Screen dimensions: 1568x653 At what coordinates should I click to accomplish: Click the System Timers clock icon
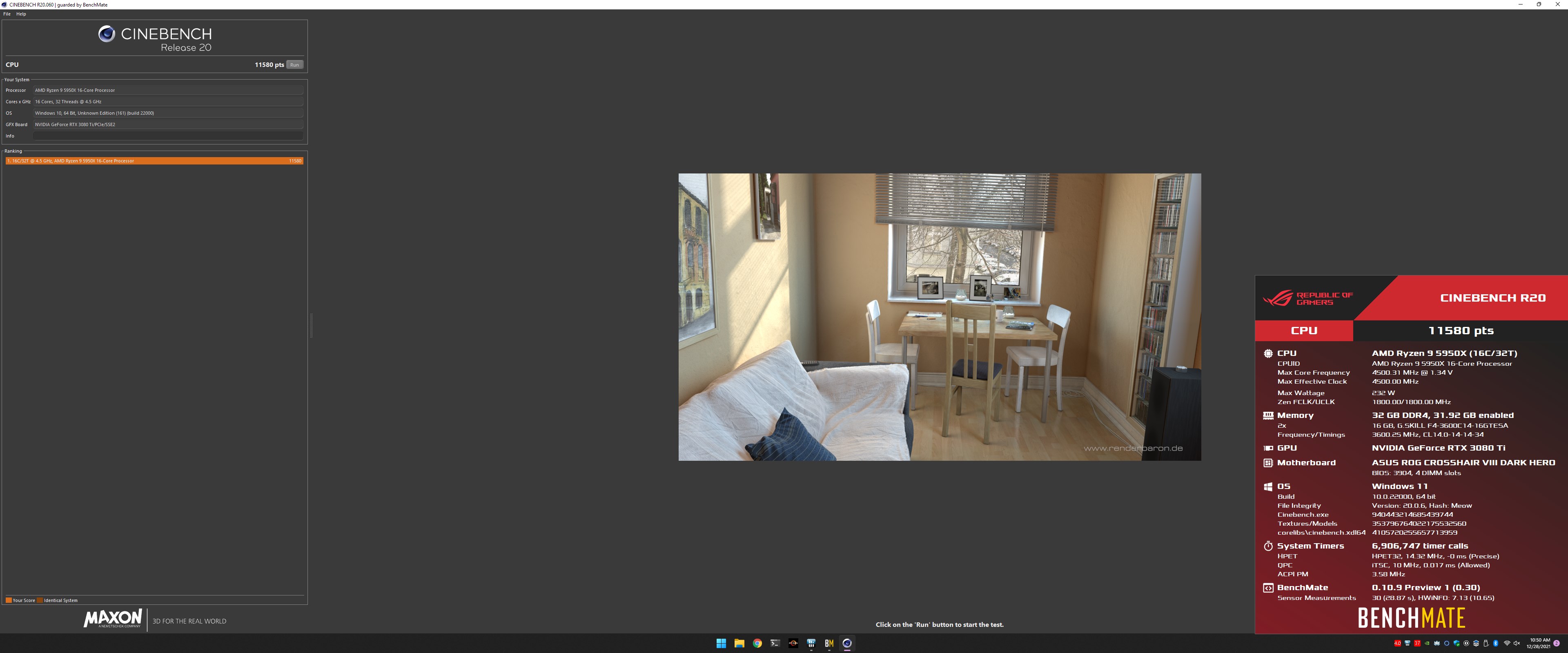click(1268, 546)
